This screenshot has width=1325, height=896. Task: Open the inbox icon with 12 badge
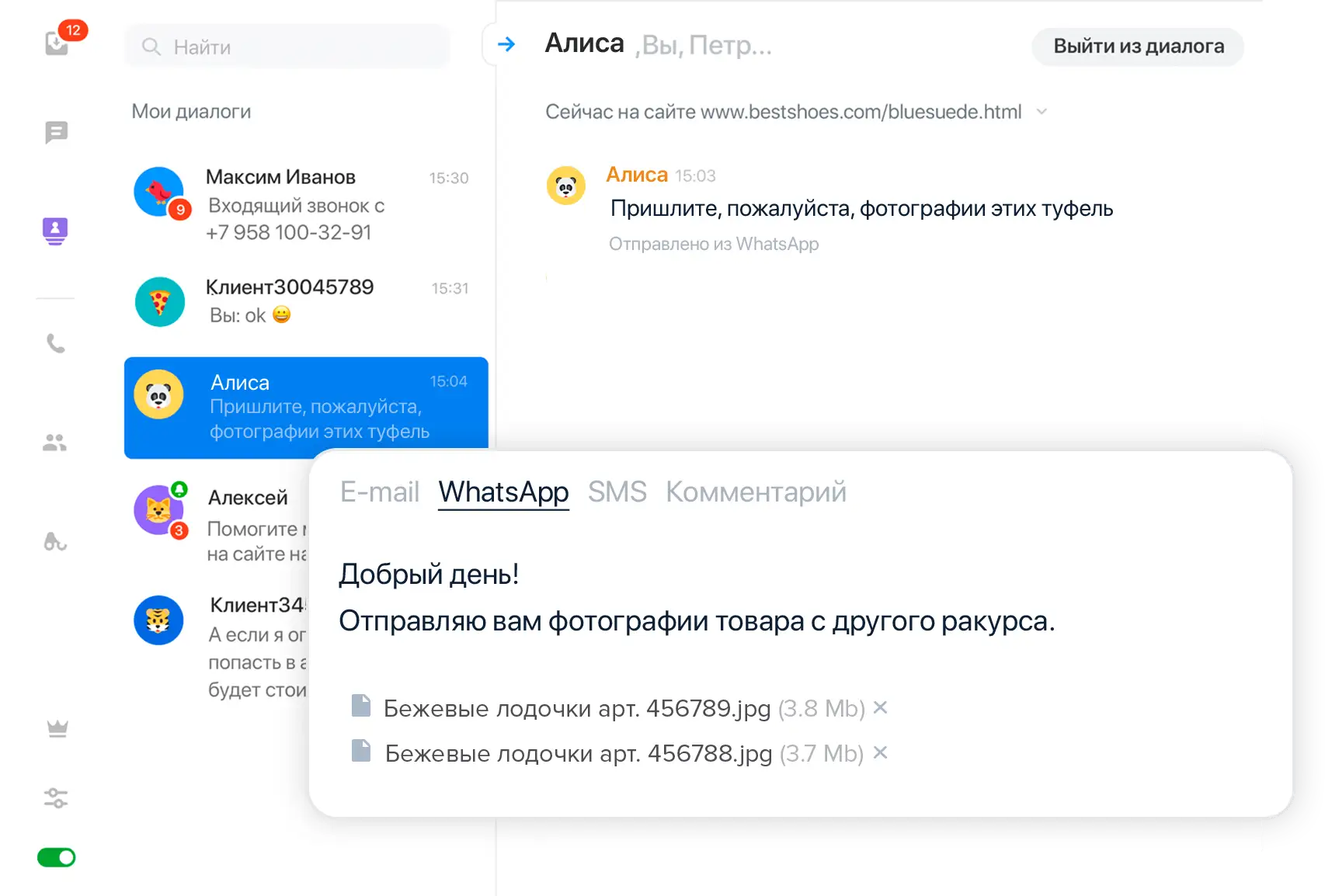(x=57, y=43)
